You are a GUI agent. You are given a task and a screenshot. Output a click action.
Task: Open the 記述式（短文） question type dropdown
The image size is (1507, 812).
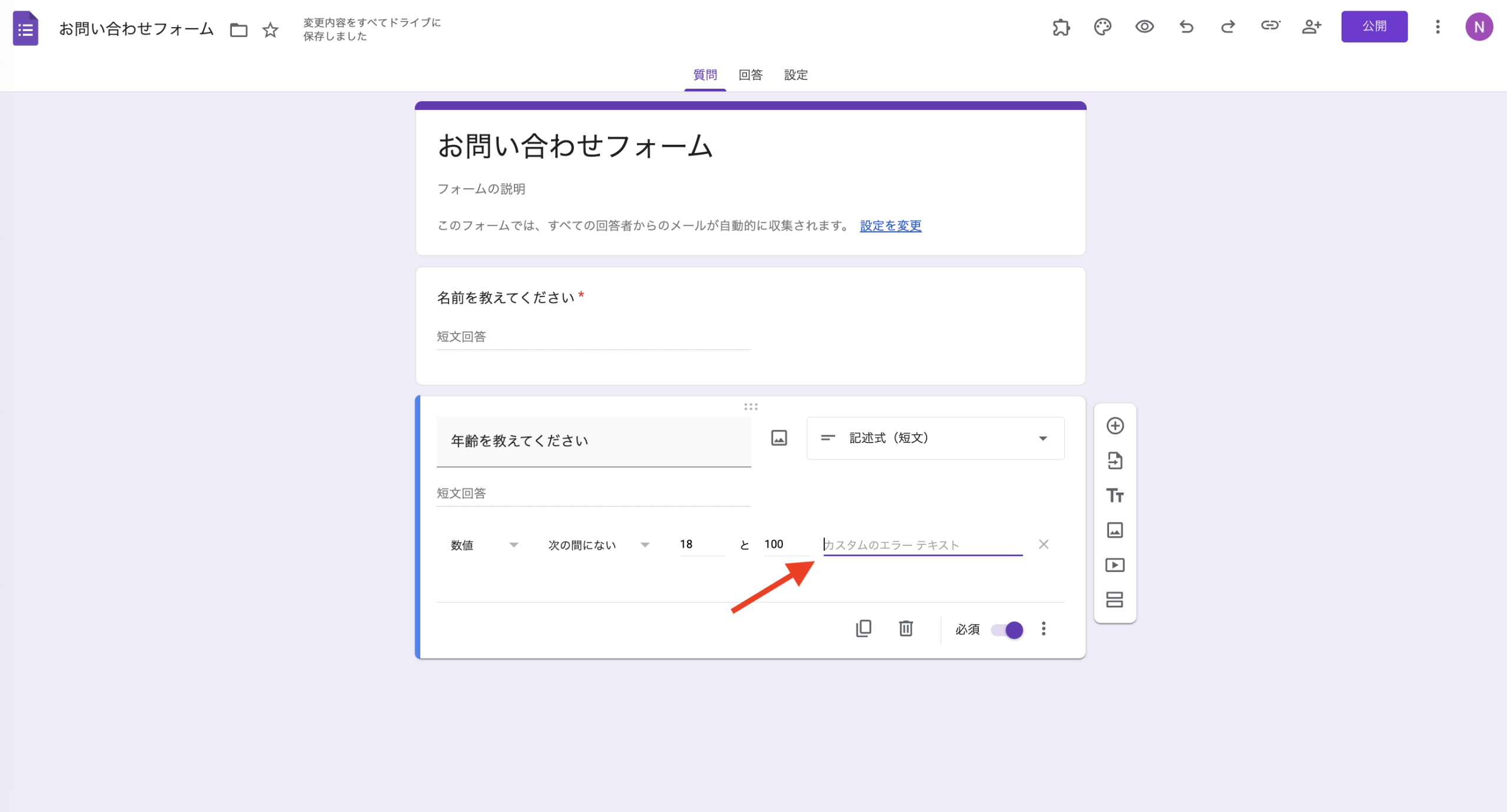coord(935,438)
